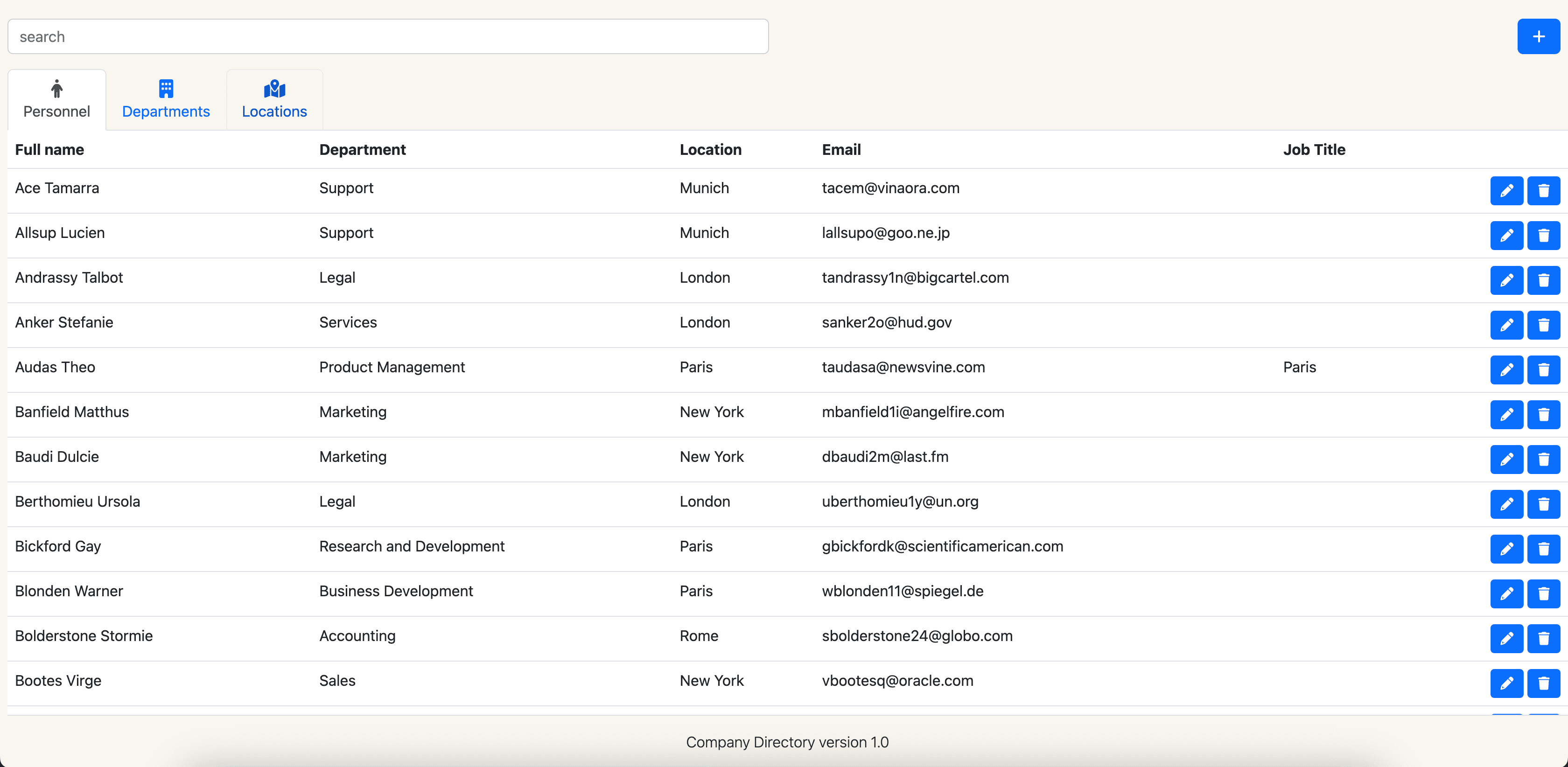The image size is (1568, 767).
Task: Click the Job Title column header
Action: (1314, 150)
